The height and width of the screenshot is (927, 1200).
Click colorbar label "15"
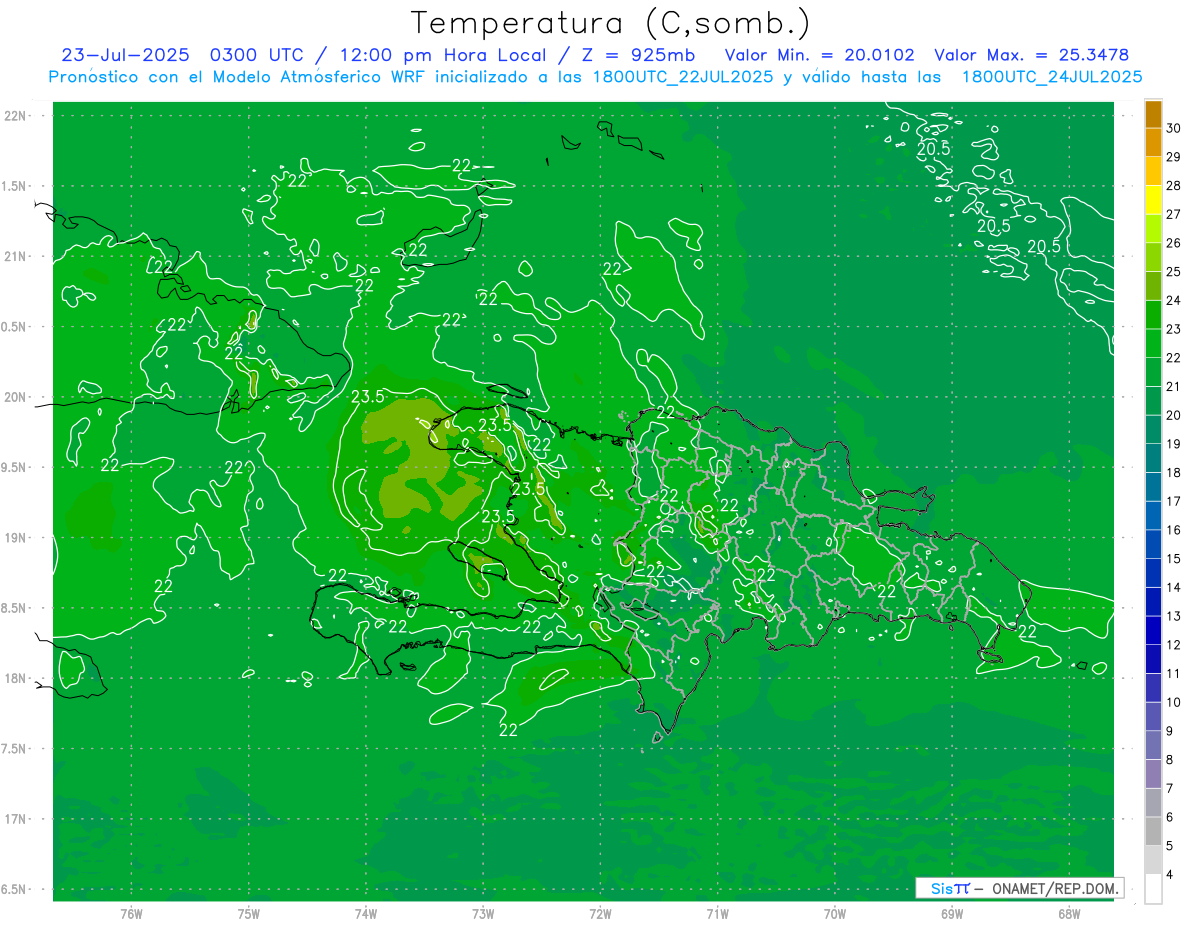point(1174,558)
